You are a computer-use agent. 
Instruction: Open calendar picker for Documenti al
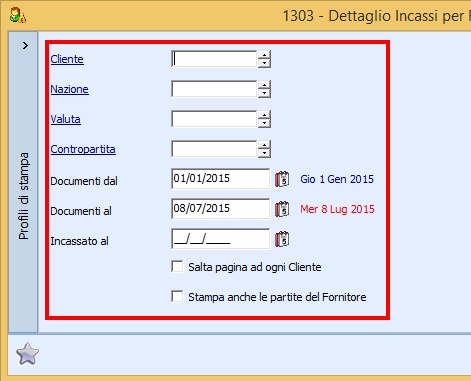(x=282, y=209)
